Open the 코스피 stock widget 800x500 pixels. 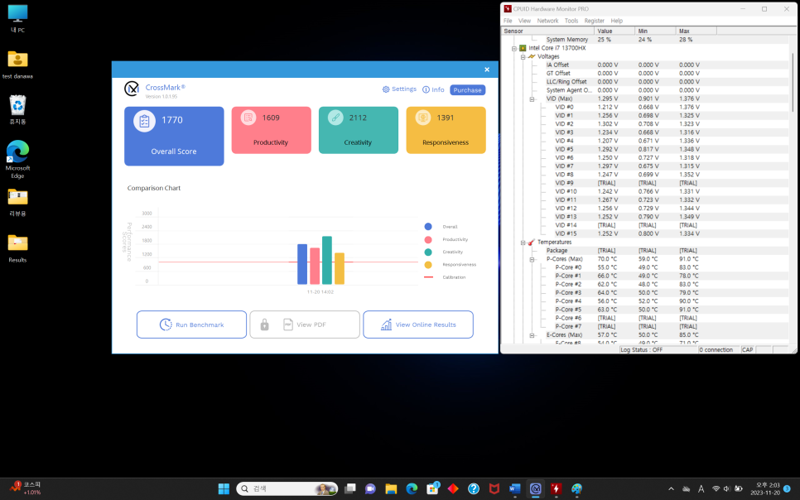[25, 488]
